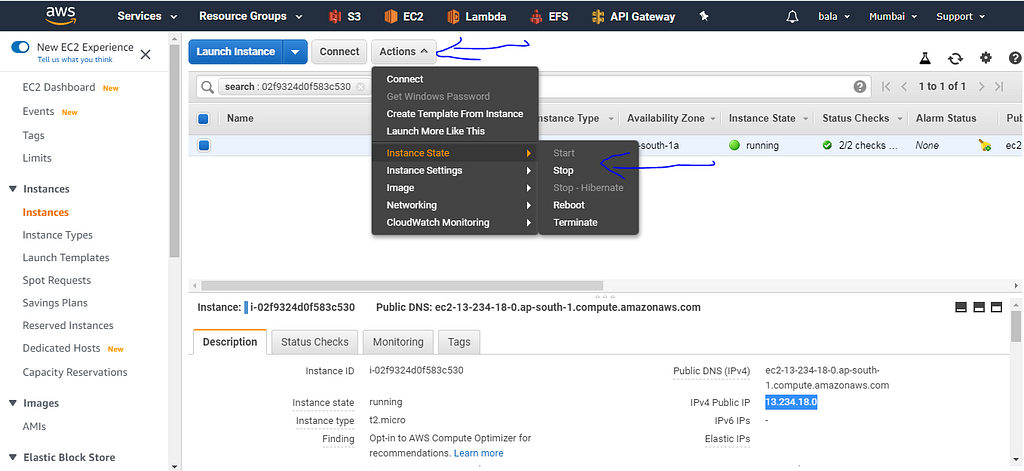The height and width of the screenshot is (471, 1024).
Task: Toggle the select-all instances checkbox
Action: [203, 119]
